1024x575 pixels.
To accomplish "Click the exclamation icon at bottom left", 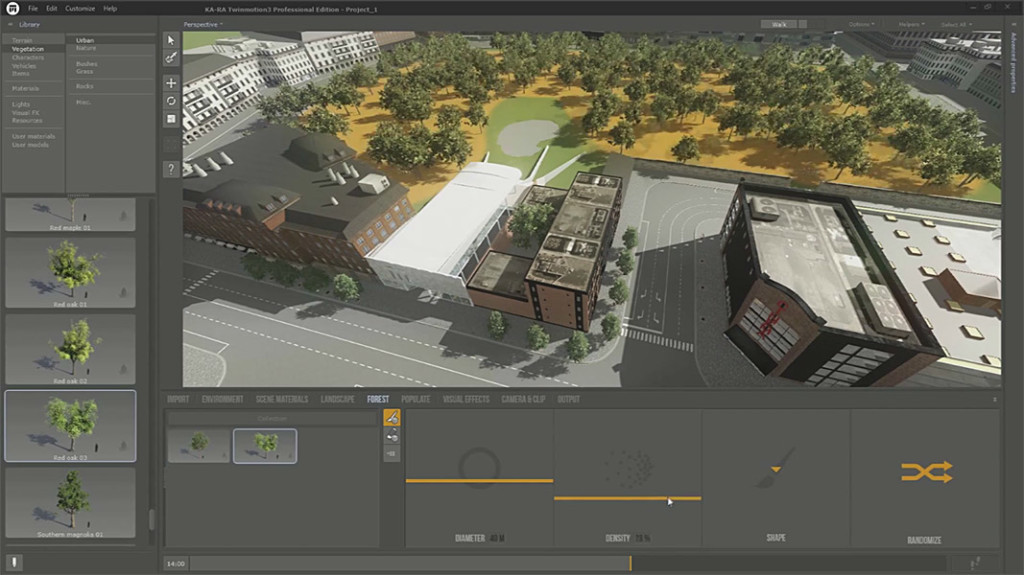I will click(x=14, y=563).
